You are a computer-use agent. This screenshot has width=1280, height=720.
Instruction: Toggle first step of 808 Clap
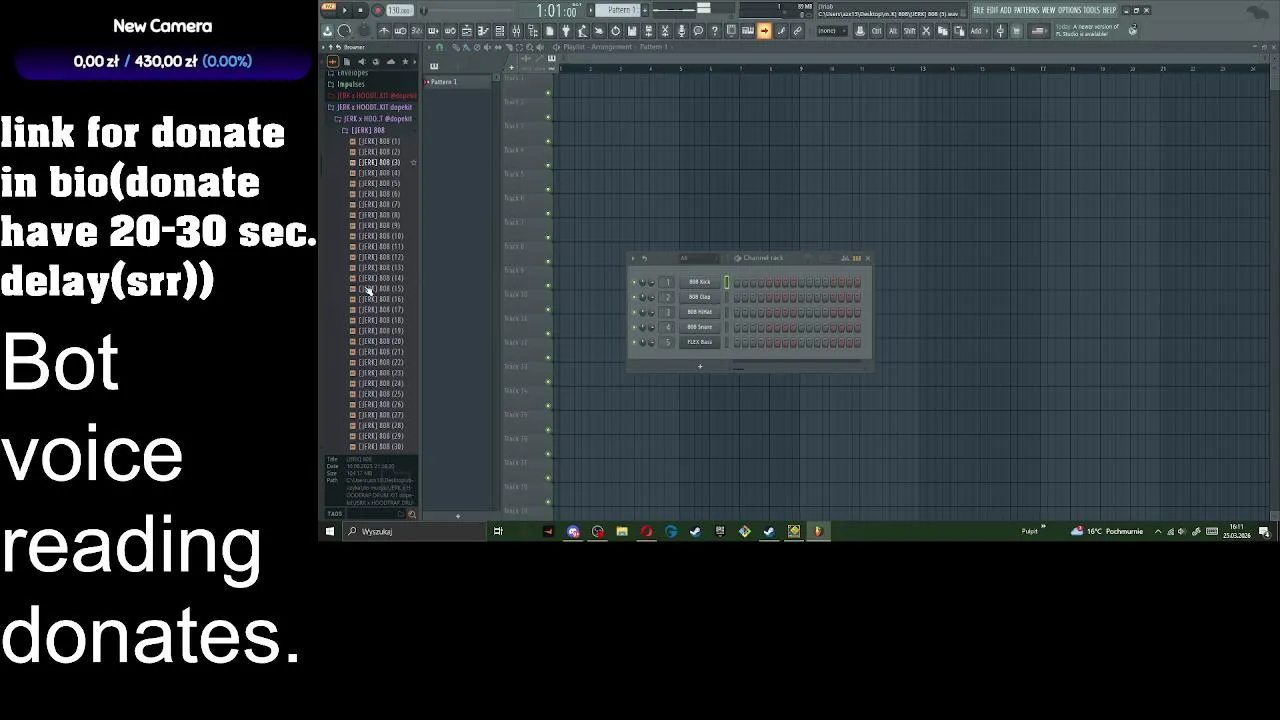[x=737, y=297]
